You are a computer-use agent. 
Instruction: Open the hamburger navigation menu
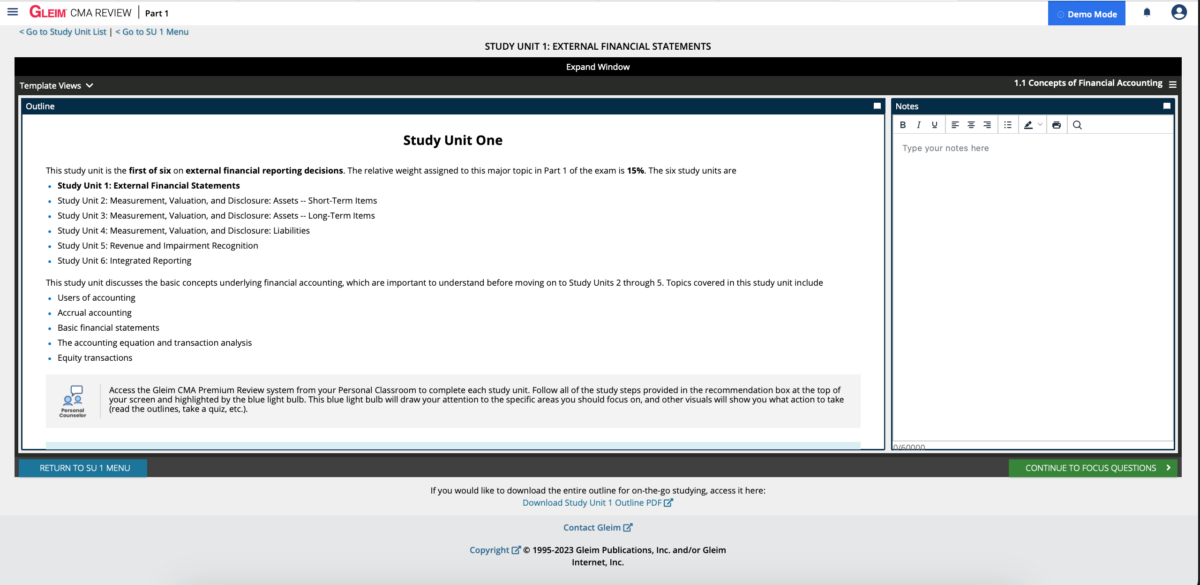click(12, 12)
